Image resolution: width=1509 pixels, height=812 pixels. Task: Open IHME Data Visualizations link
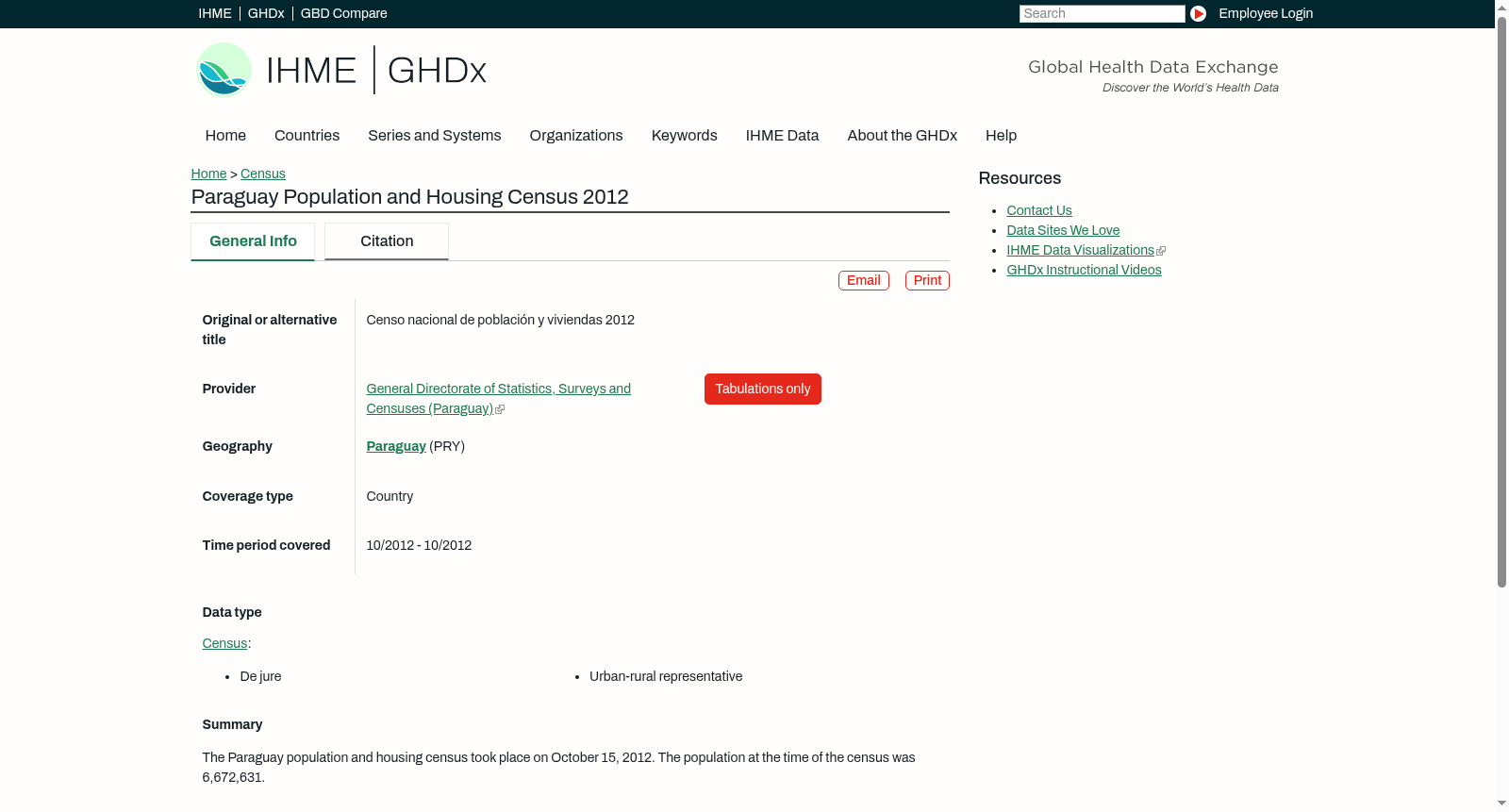pos(1080,251)
